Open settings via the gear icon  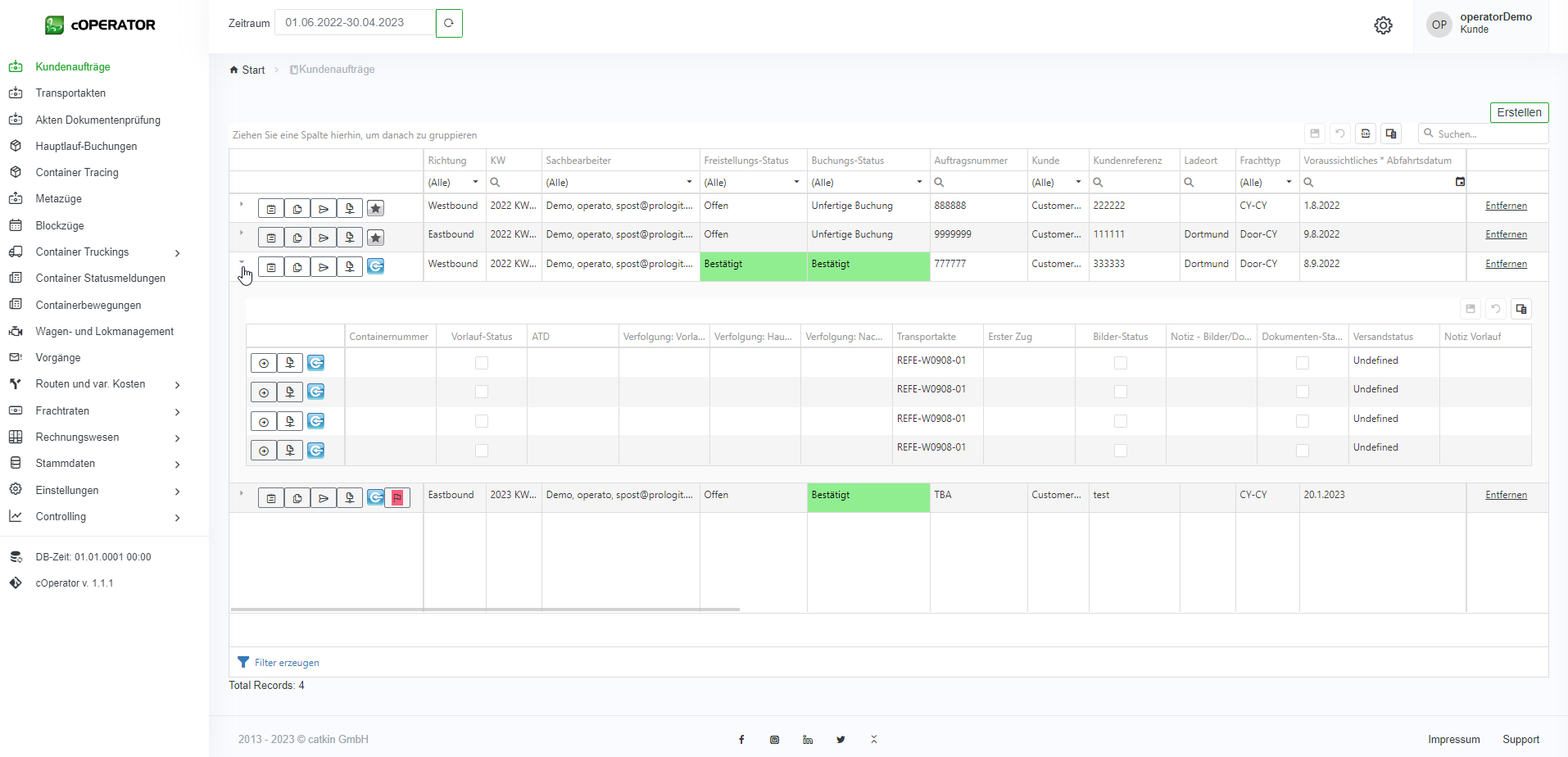pyautogui.click(x=1383, y=25)
